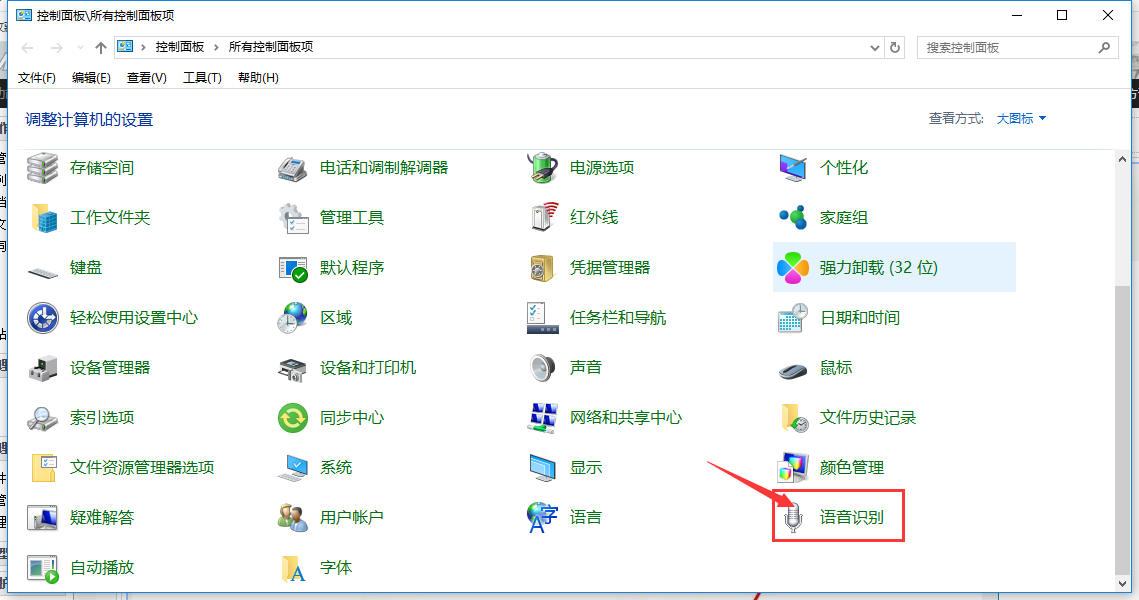Open the 文件(F) menu
Image resolution: width=1139 pixels, height=600 pixels.
click(x=36, y=78)
